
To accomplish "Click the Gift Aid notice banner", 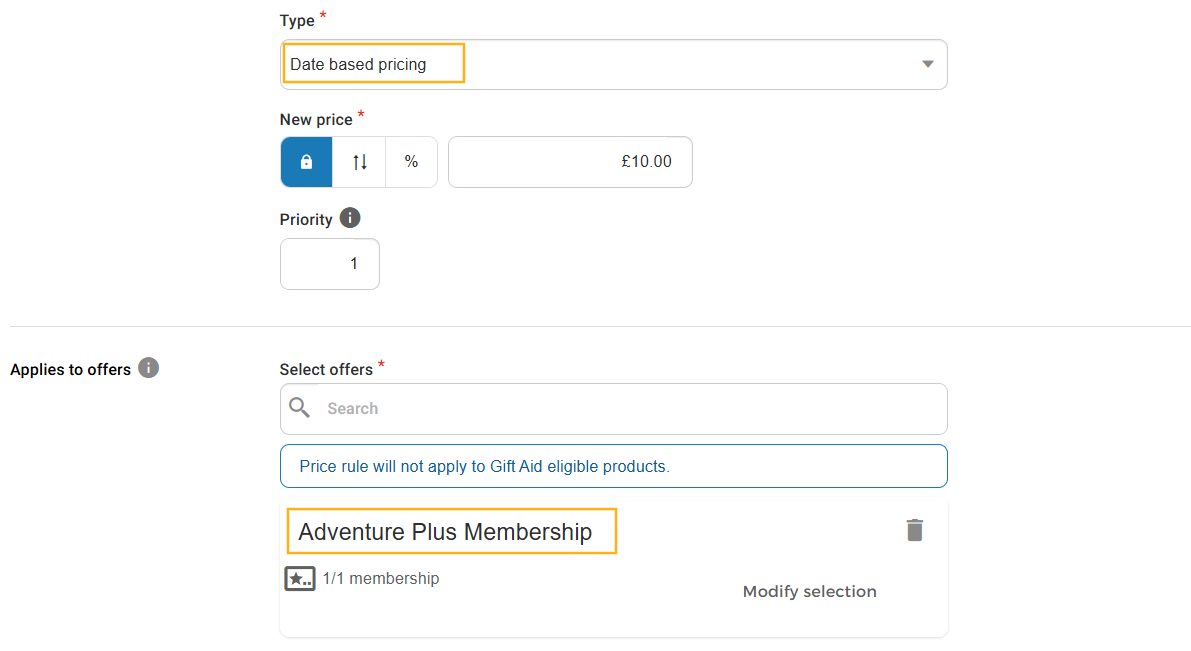I will click(x=614, y=466).
